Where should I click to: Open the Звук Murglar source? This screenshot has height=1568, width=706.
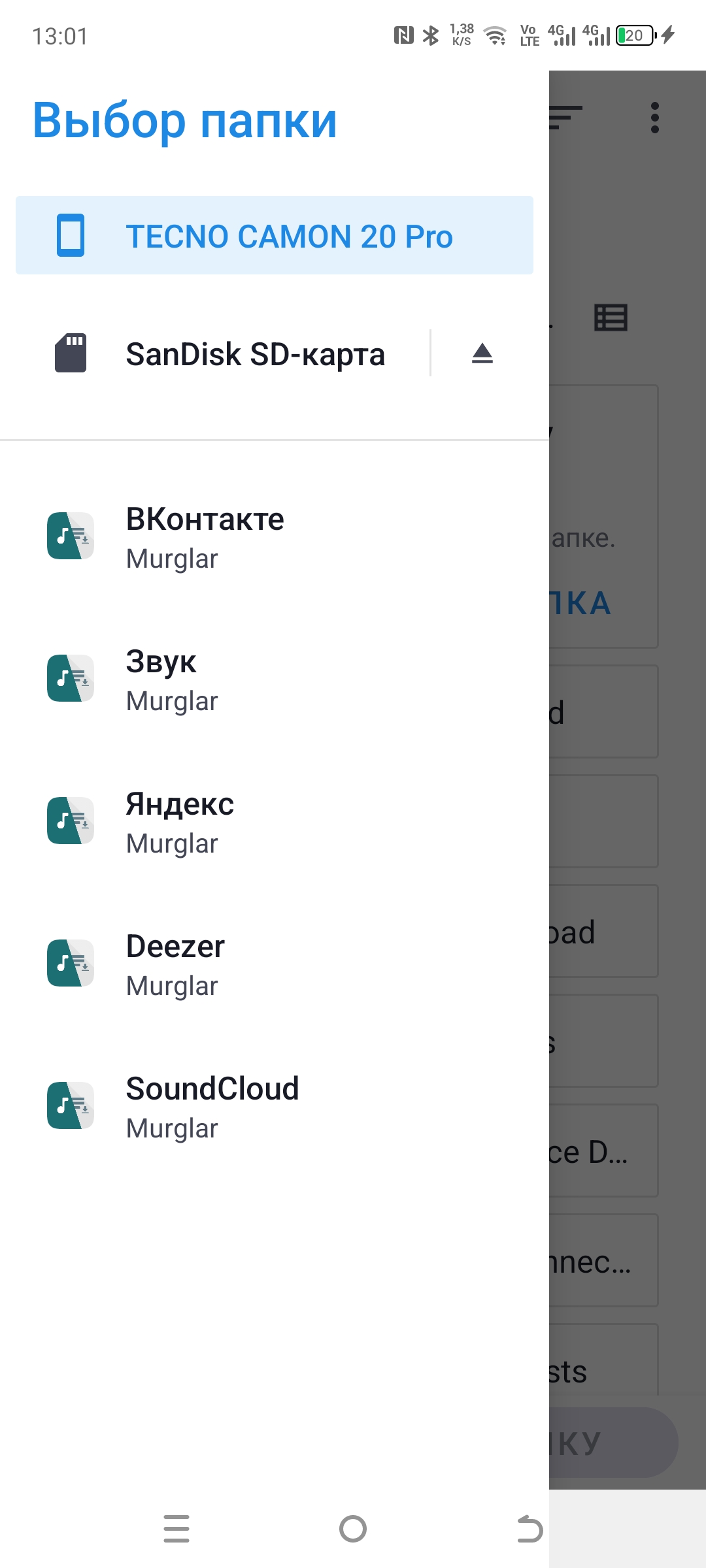pyautogui.click(x=275, y=680)
